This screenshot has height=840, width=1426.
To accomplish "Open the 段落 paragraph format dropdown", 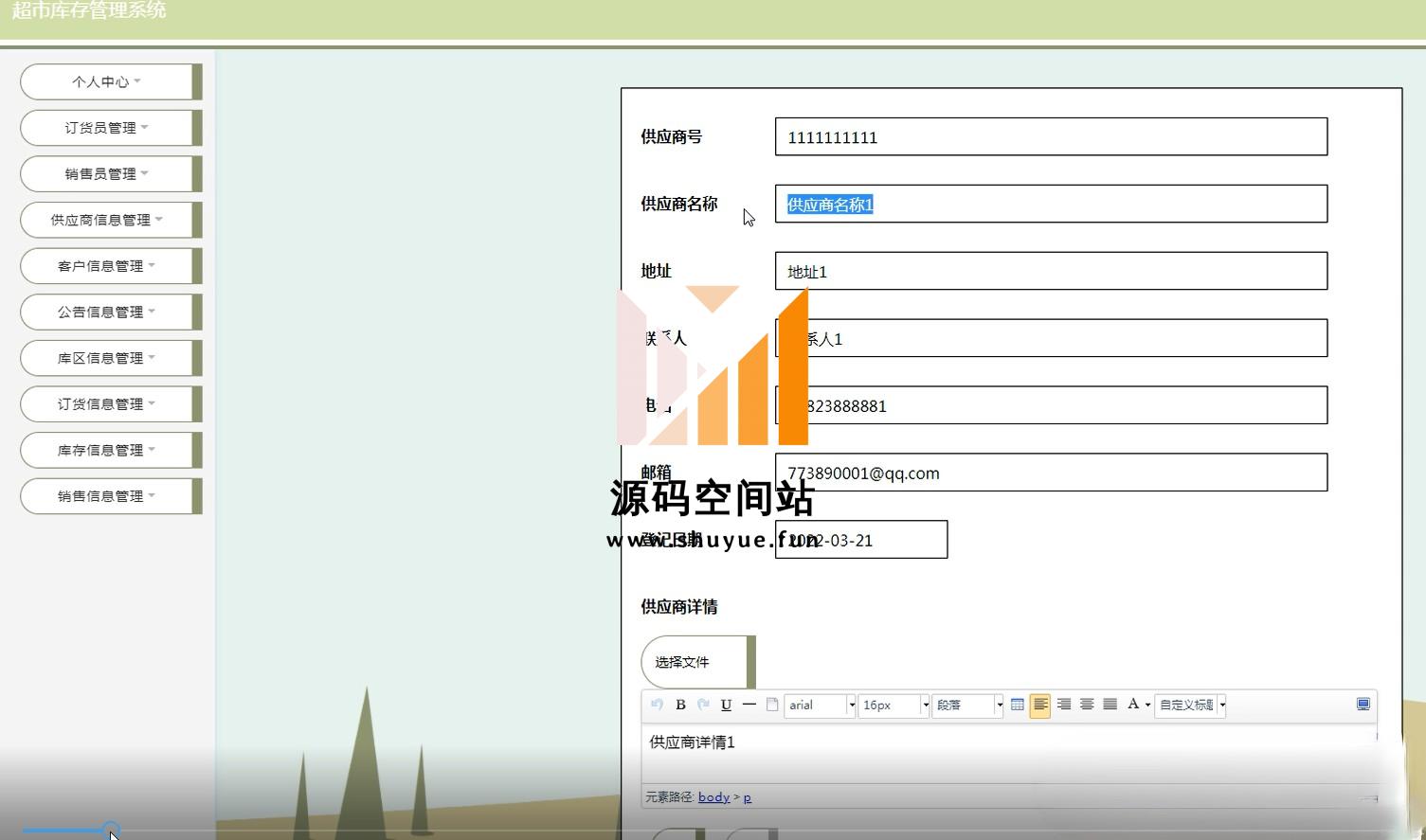I will (967, 705).
